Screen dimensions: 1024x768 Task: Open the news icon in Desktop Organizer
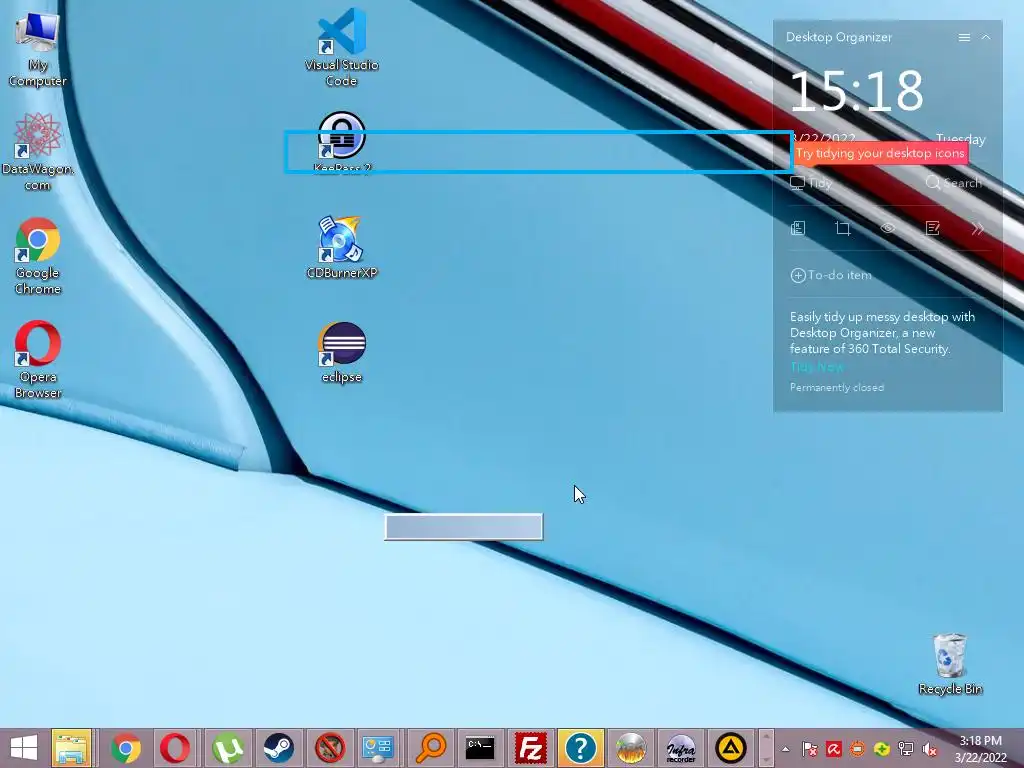[x=798, y=228]
